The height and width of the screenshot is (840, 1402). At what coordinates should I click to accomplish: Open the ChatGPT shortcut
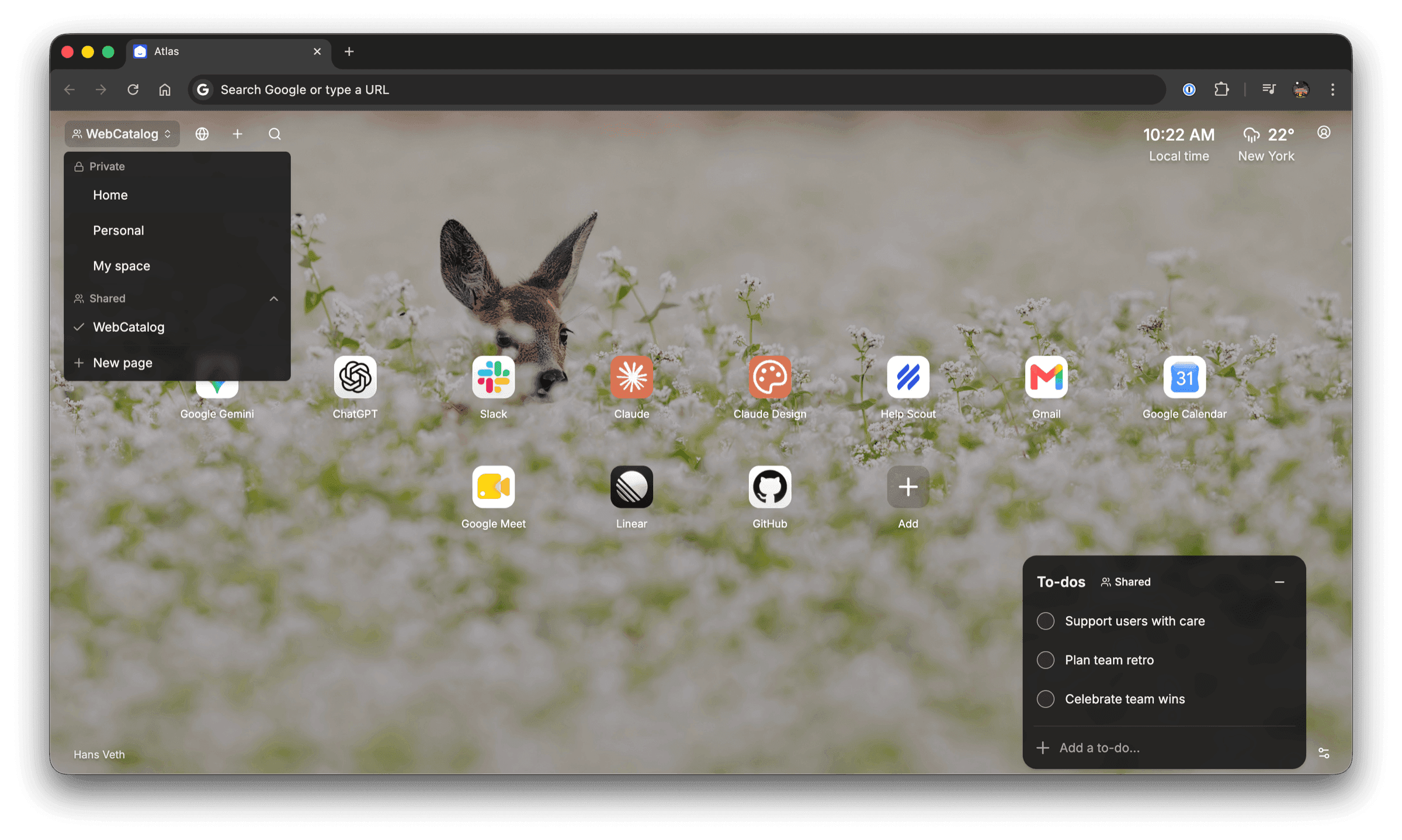(x=355, y=377)
